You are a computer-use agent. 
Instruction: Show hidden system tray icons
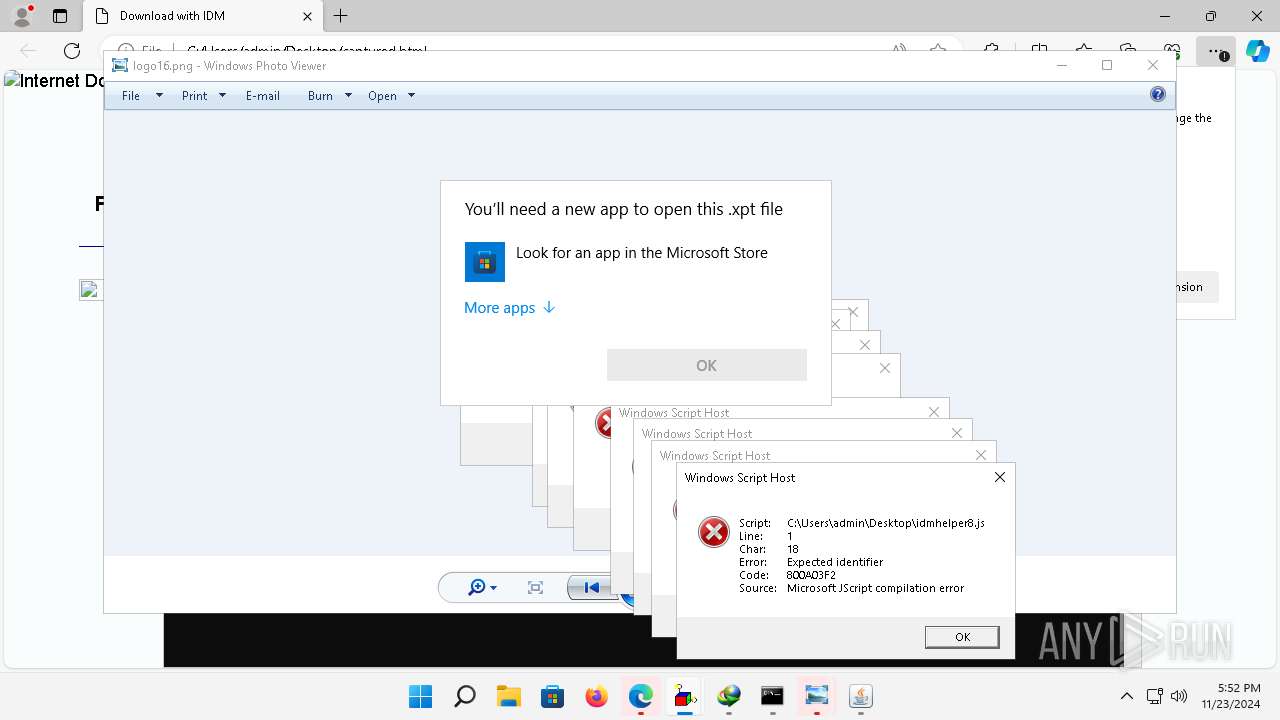(x=1127, y=696)
